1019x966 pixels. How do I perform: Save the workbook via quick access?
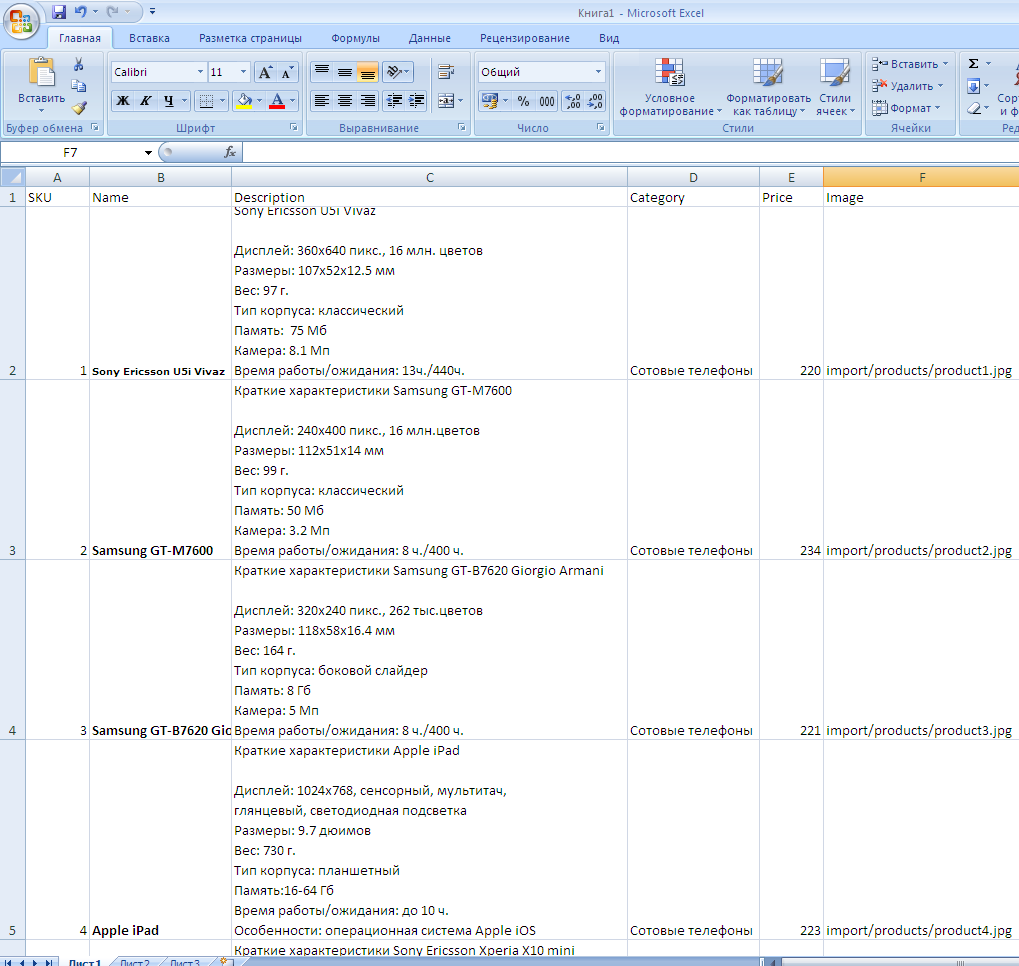tap(59, 12)
